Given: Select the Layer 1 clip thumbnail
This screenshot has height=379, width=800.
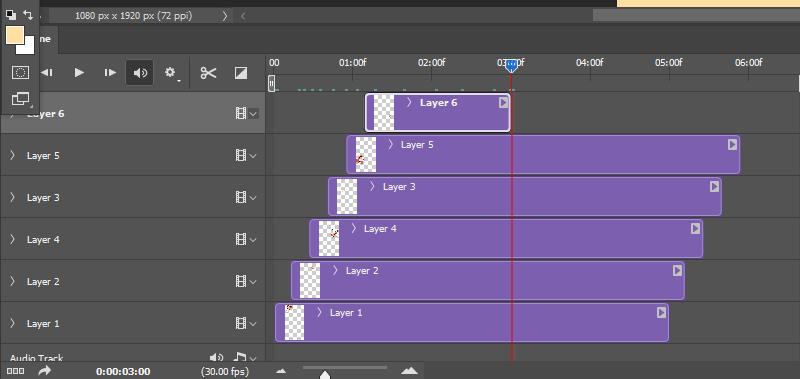Looking at the screenshot, I should [x=294, y=322].
